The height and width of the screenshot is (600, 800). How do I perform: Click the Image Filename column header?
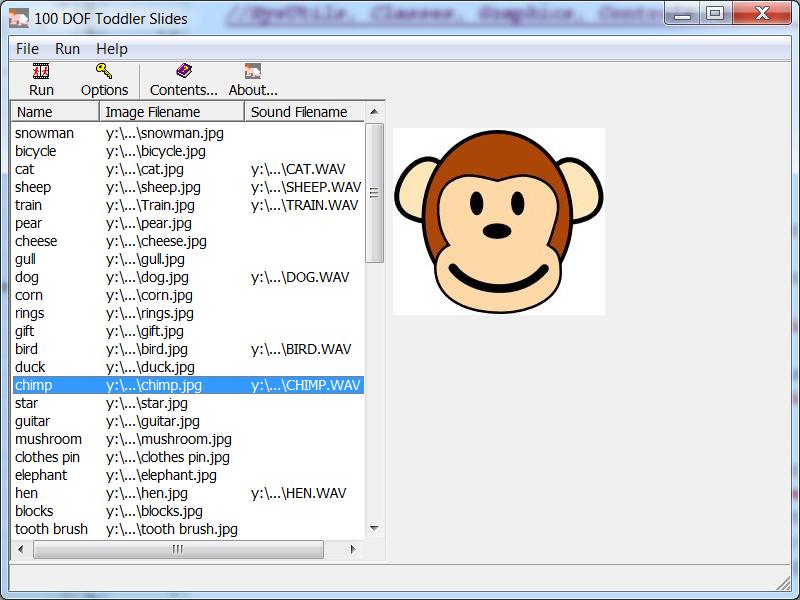click(171, 112)
